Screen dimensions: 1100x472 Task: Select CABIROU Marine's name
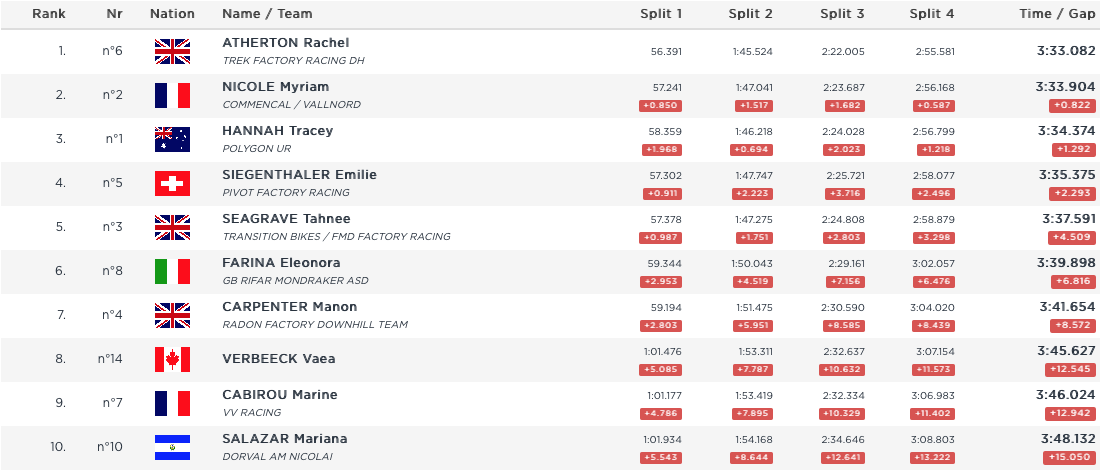279,395
